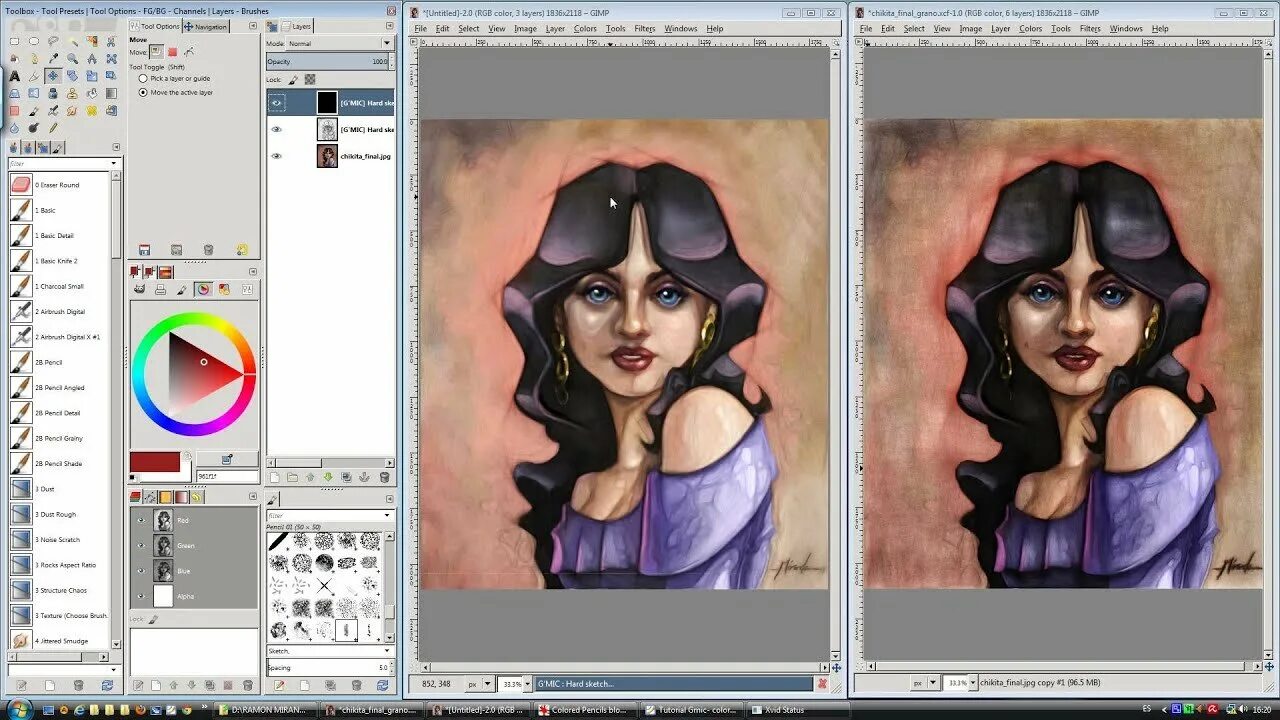
Task: Toggle Alpha channel visibility
Action: [x=140, y=596]
